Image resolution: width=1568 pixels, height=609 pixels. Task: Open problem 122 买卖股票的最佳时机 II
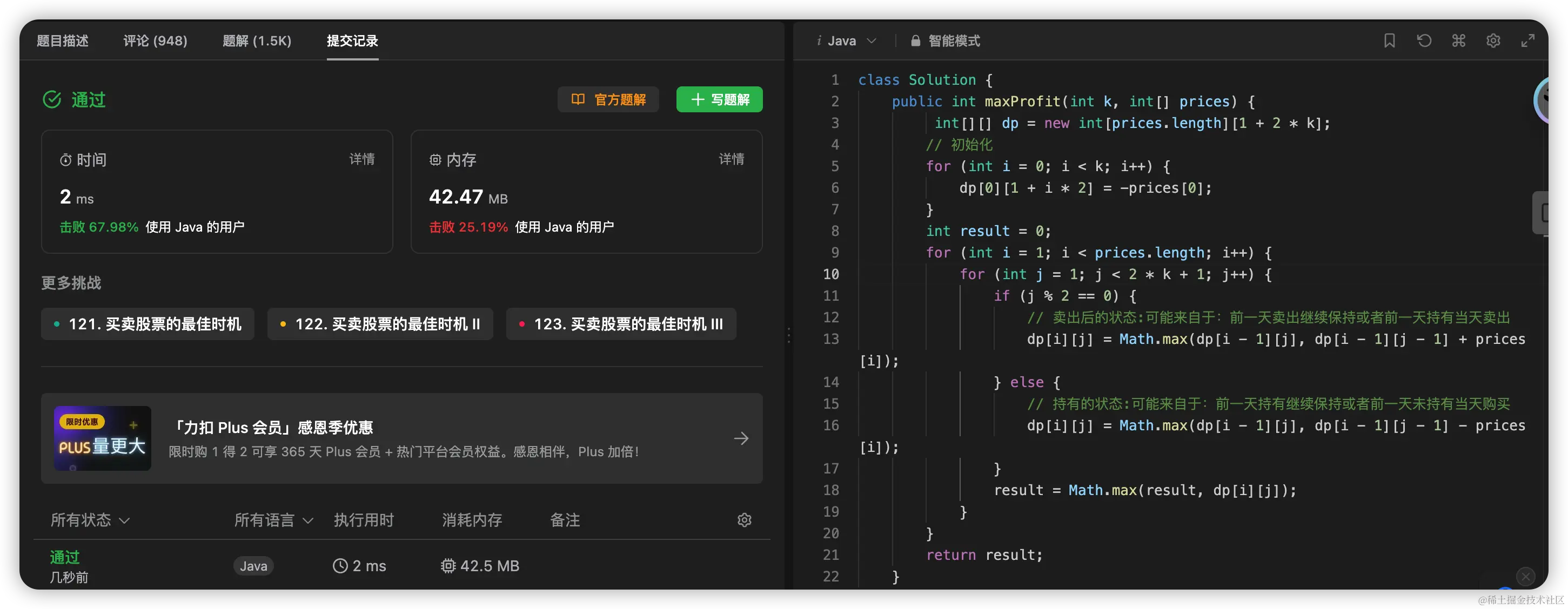(x=380, y=324)
